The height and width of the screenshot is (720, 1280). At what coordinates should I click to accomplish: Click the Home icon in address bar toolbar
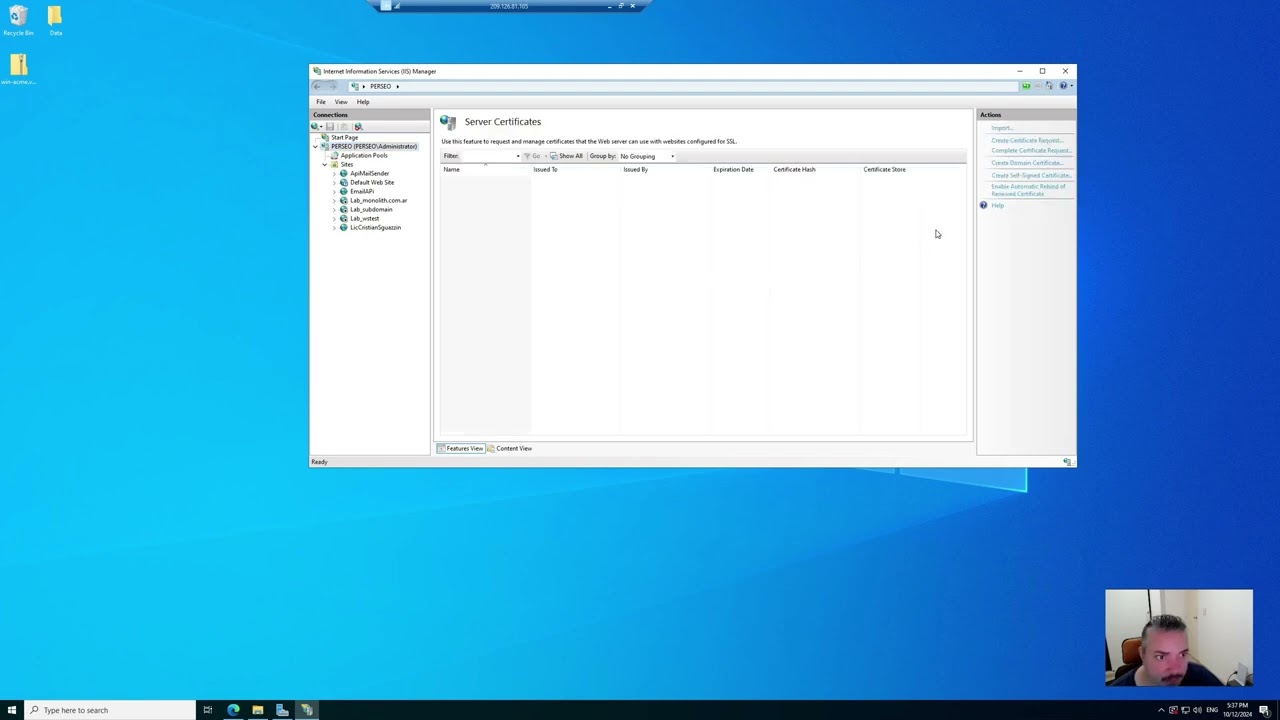1049,86
